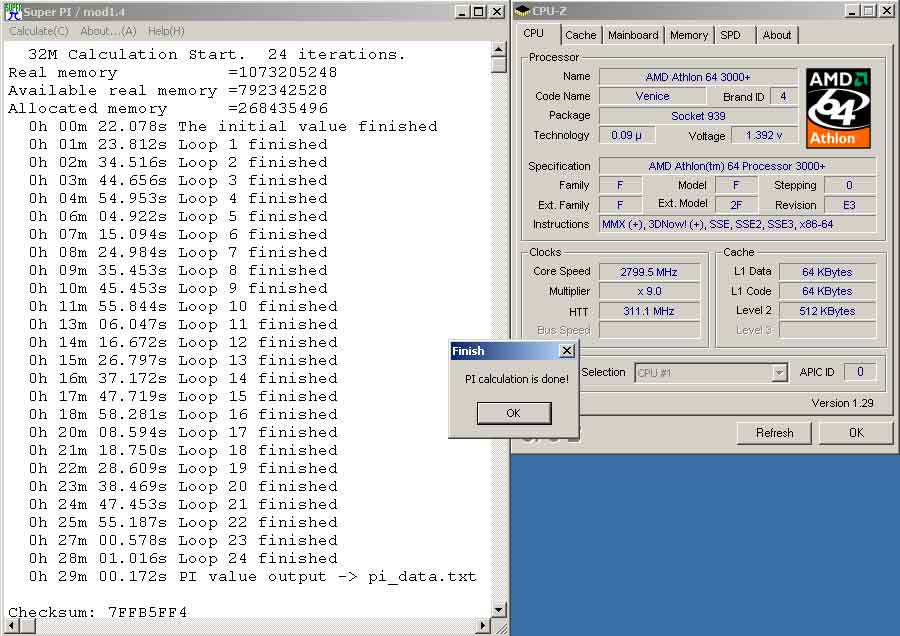The image size is (900, 636).
Task: Click the OK button in CPU-Z
Action: pyautogui.click(x=856, y=433)
